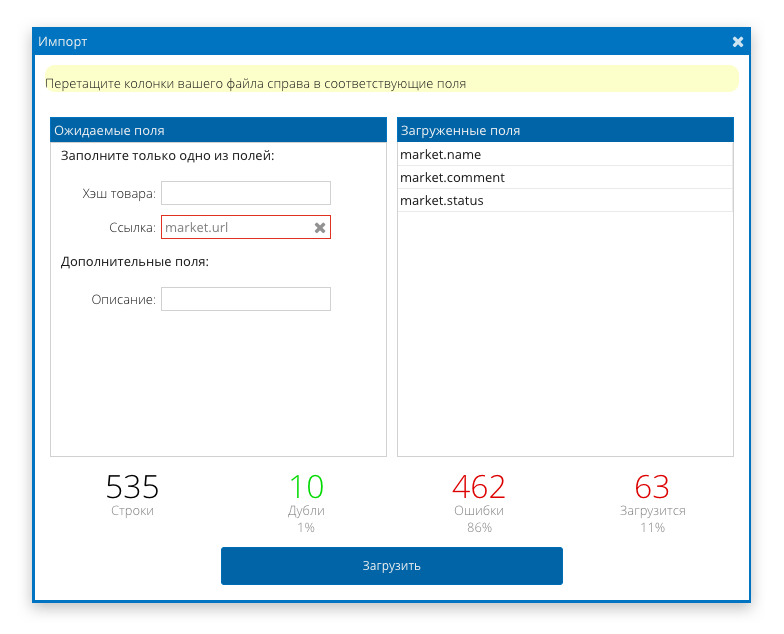Select market.name in loaded fields list
Image resolution: width=784 pixels, height=634 pixels.
[x=565, y=154]
